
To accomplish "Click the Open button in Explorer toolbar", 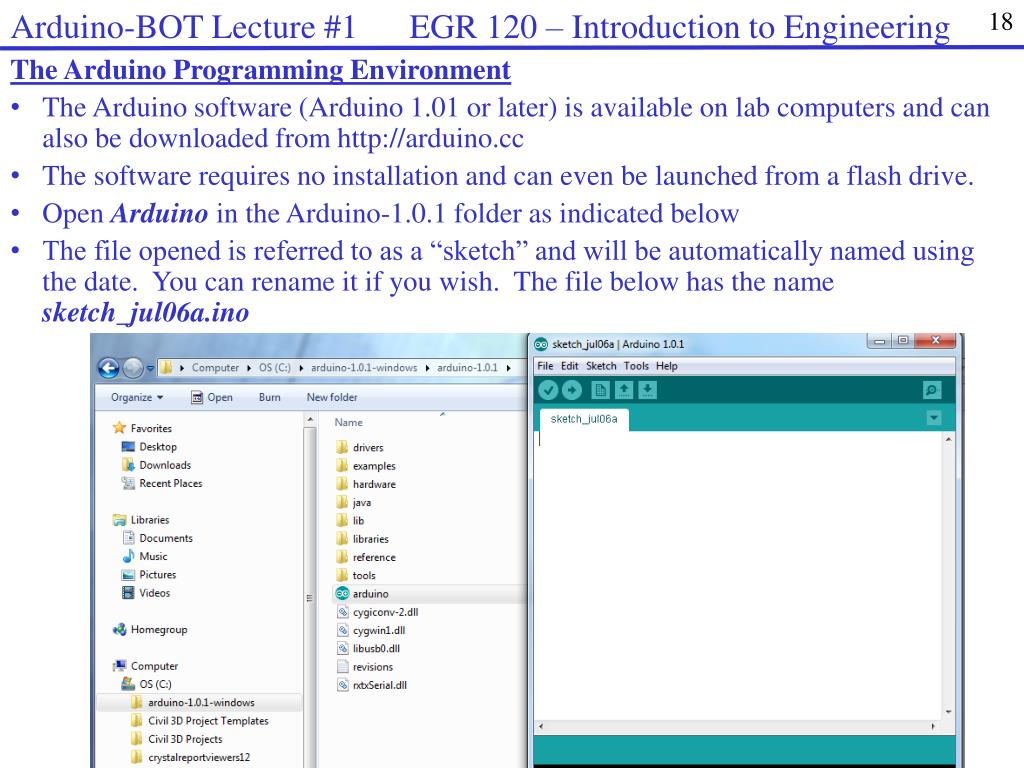I will click(212, 397).
